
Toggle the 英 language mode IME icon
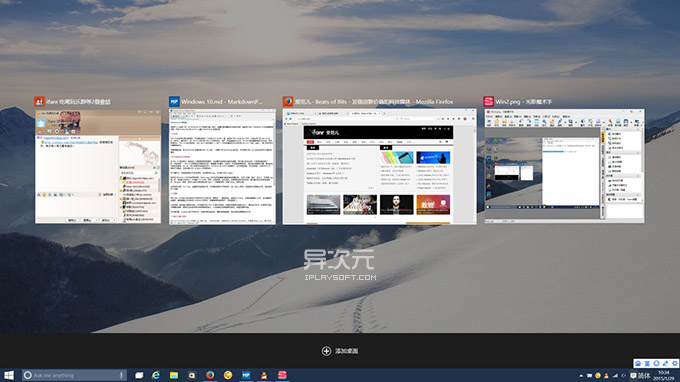[647, 363]
